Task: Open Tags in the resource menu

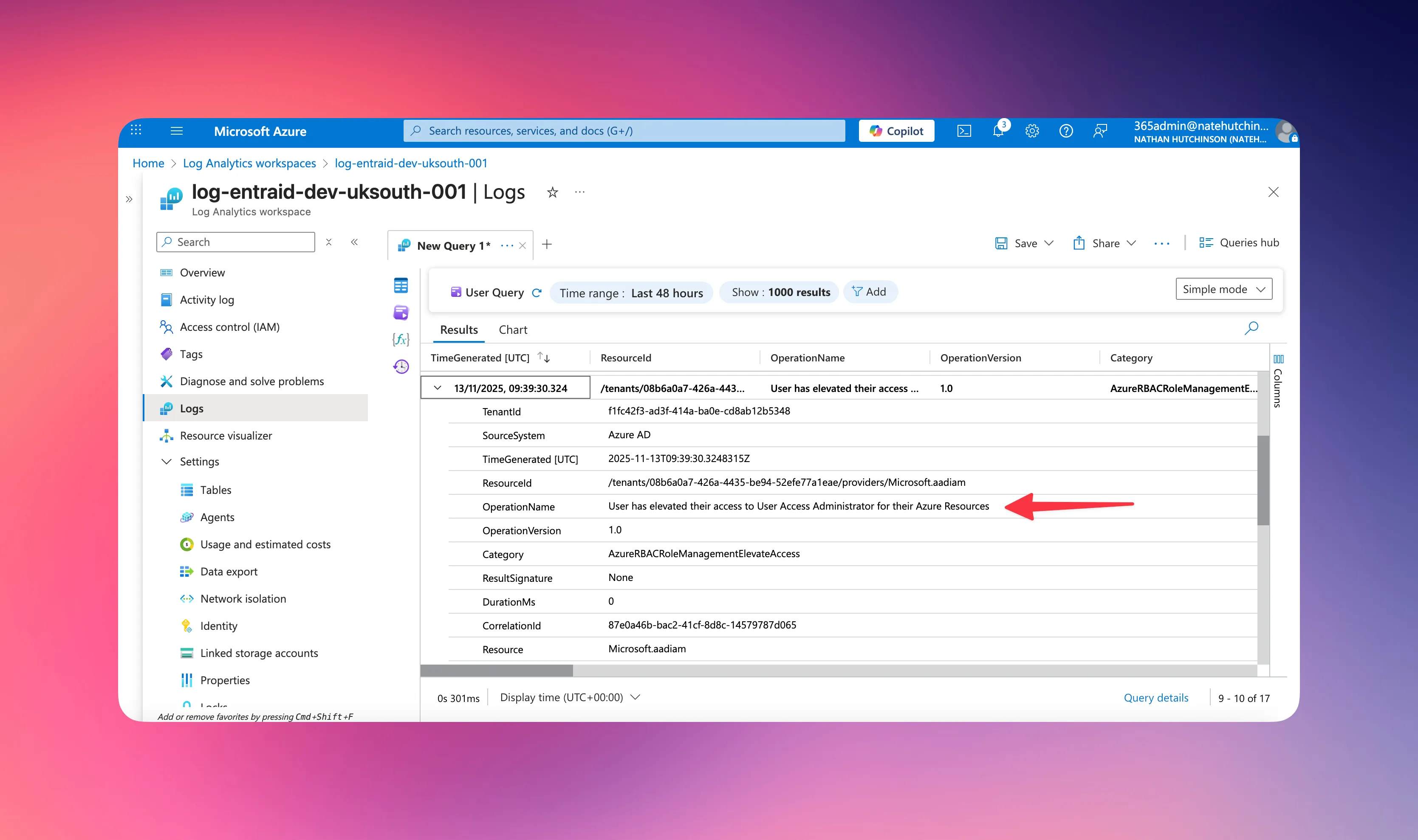Action: click(190, 354)
